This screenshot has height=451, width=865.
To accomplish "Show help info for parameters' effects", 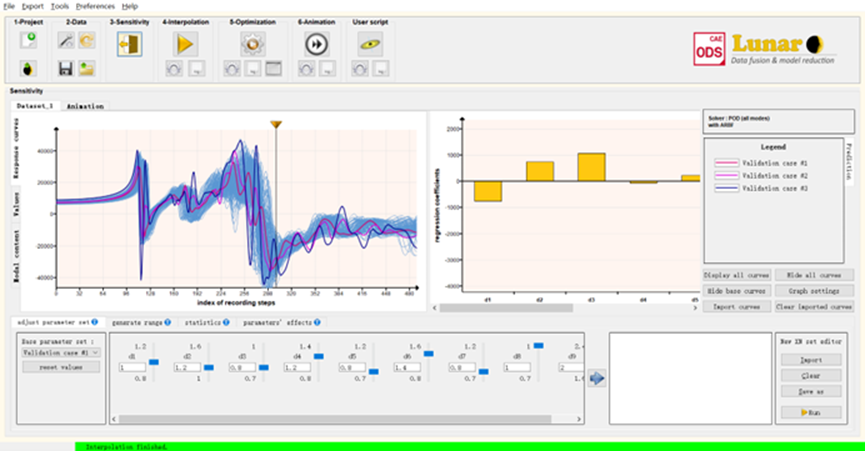I will [317, 322].
